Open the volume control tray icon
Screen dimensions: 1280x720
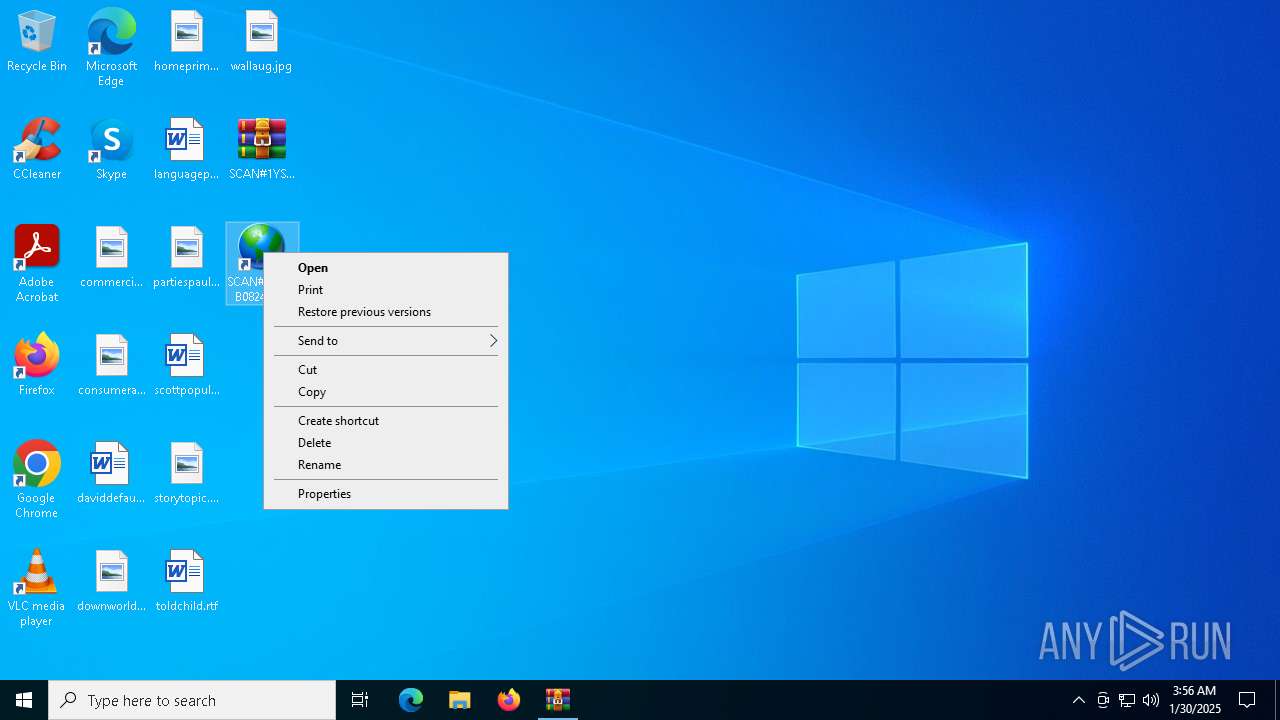[x=1151, y=700]
